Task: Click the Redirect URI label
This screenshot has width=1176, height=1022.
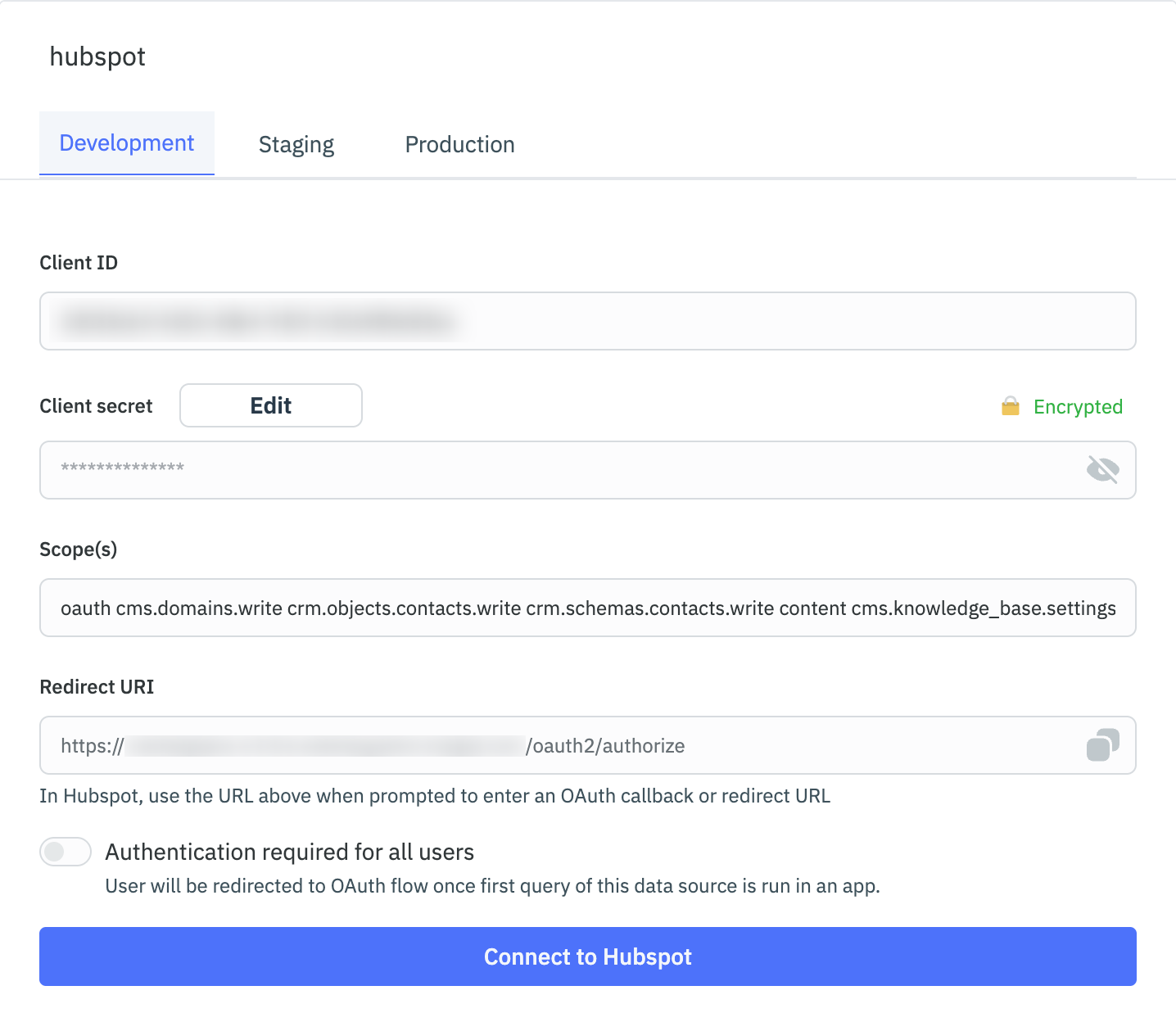Action: pos(97,687)
